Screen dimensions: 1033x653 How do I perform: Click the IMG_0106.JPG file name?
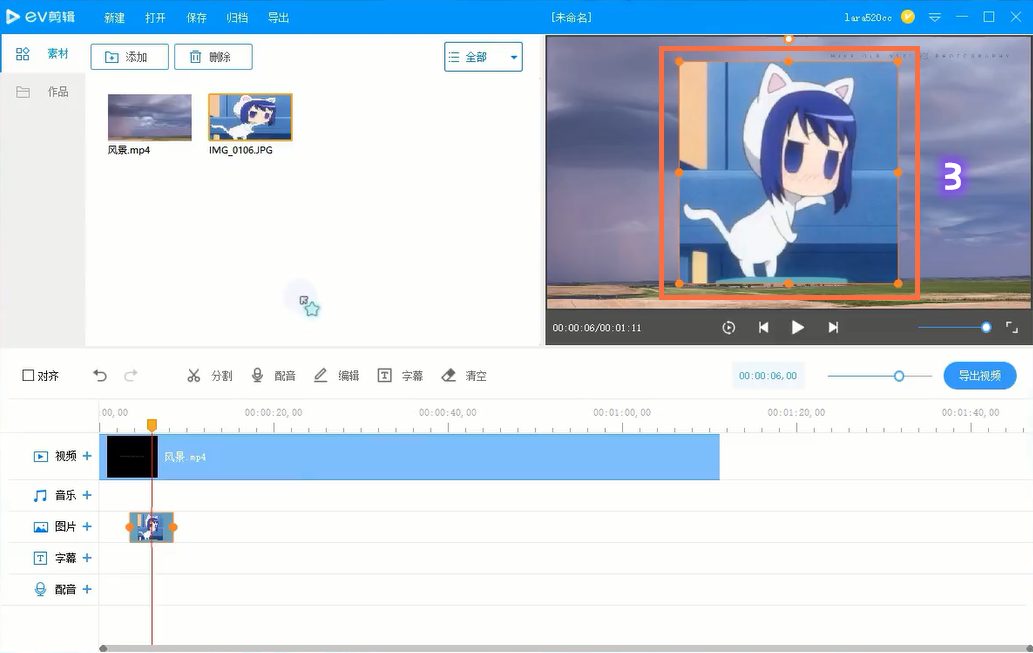[240, 150]
